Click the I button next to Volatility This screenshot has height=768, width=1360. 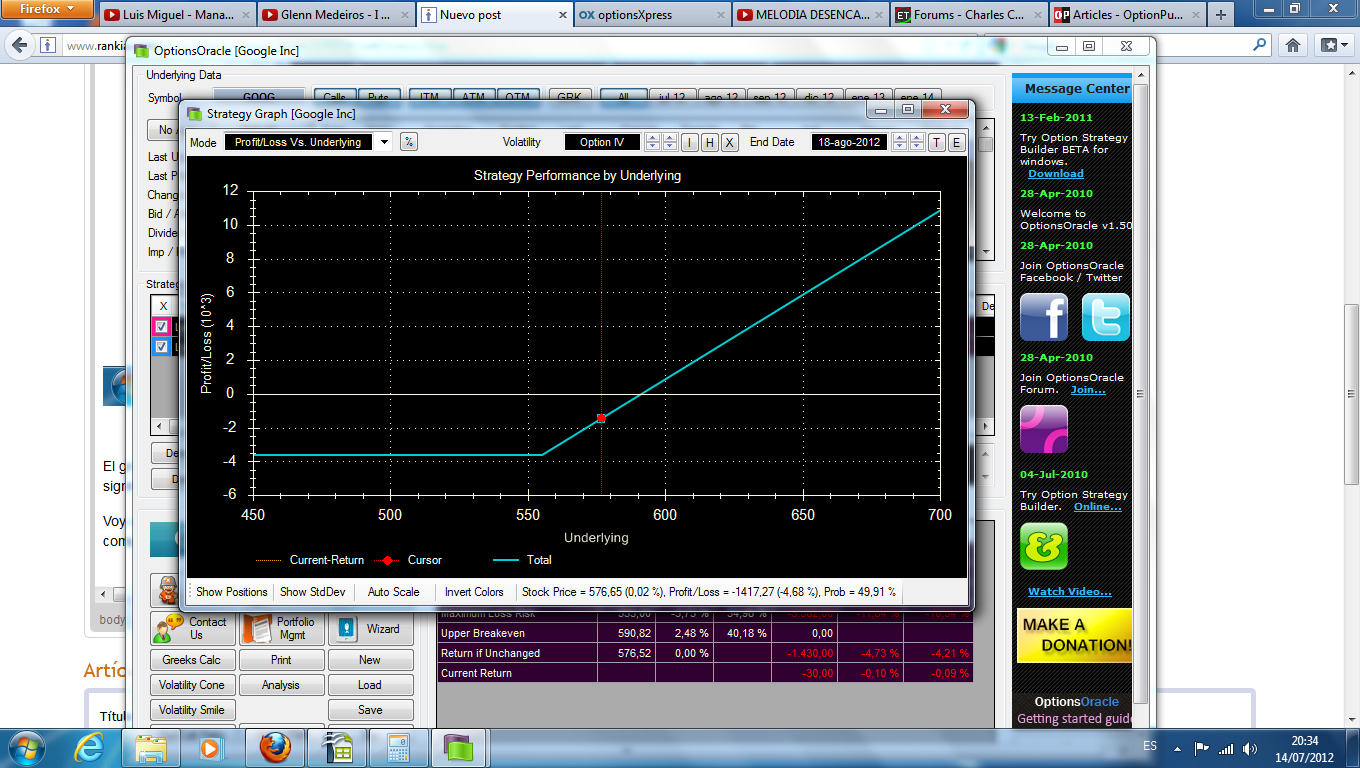pos(690,142)
